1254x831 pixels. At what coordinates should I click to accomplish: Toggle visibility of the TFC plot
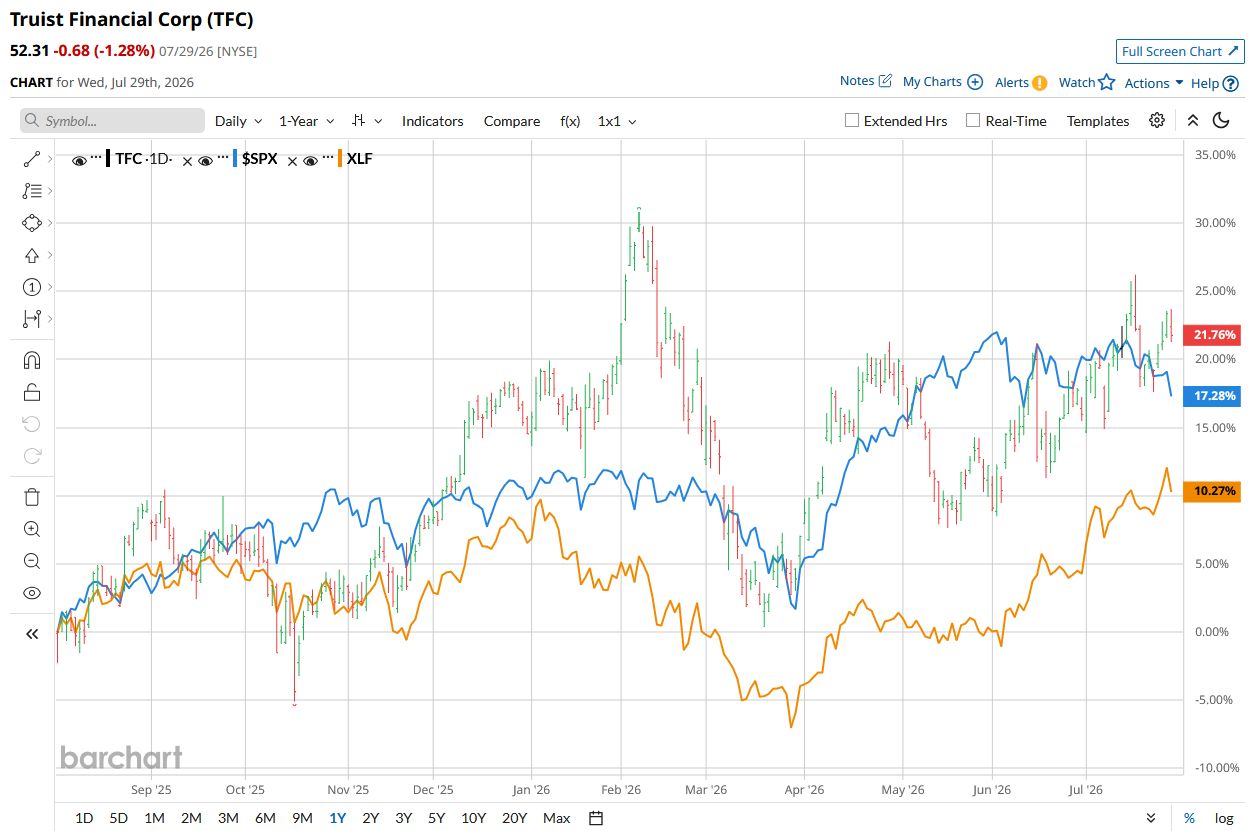pos(79,160)
